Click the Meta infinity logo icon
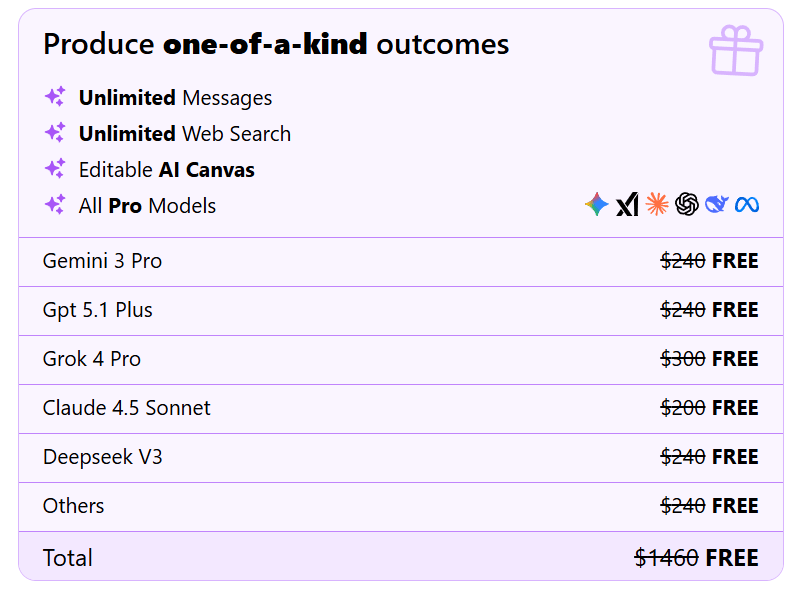799x595 pixels. 747,205
